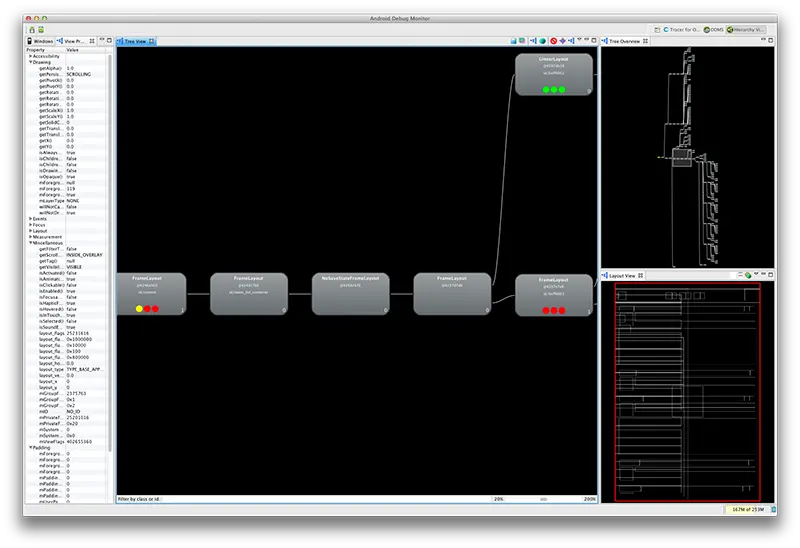Click the TYPE_BASE_APP layout type value
The image size is (800, 548).
[x=84, y=369]
